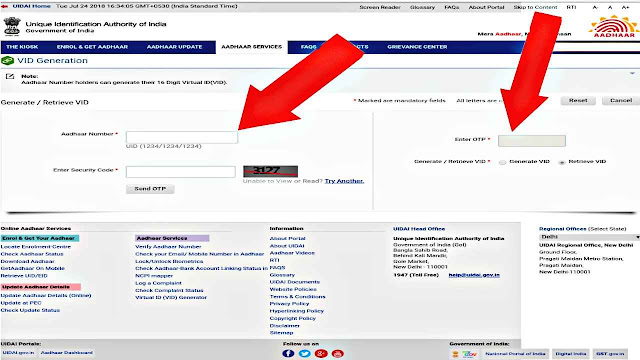Click the captcha image 3127

click(x=270, y=171)
